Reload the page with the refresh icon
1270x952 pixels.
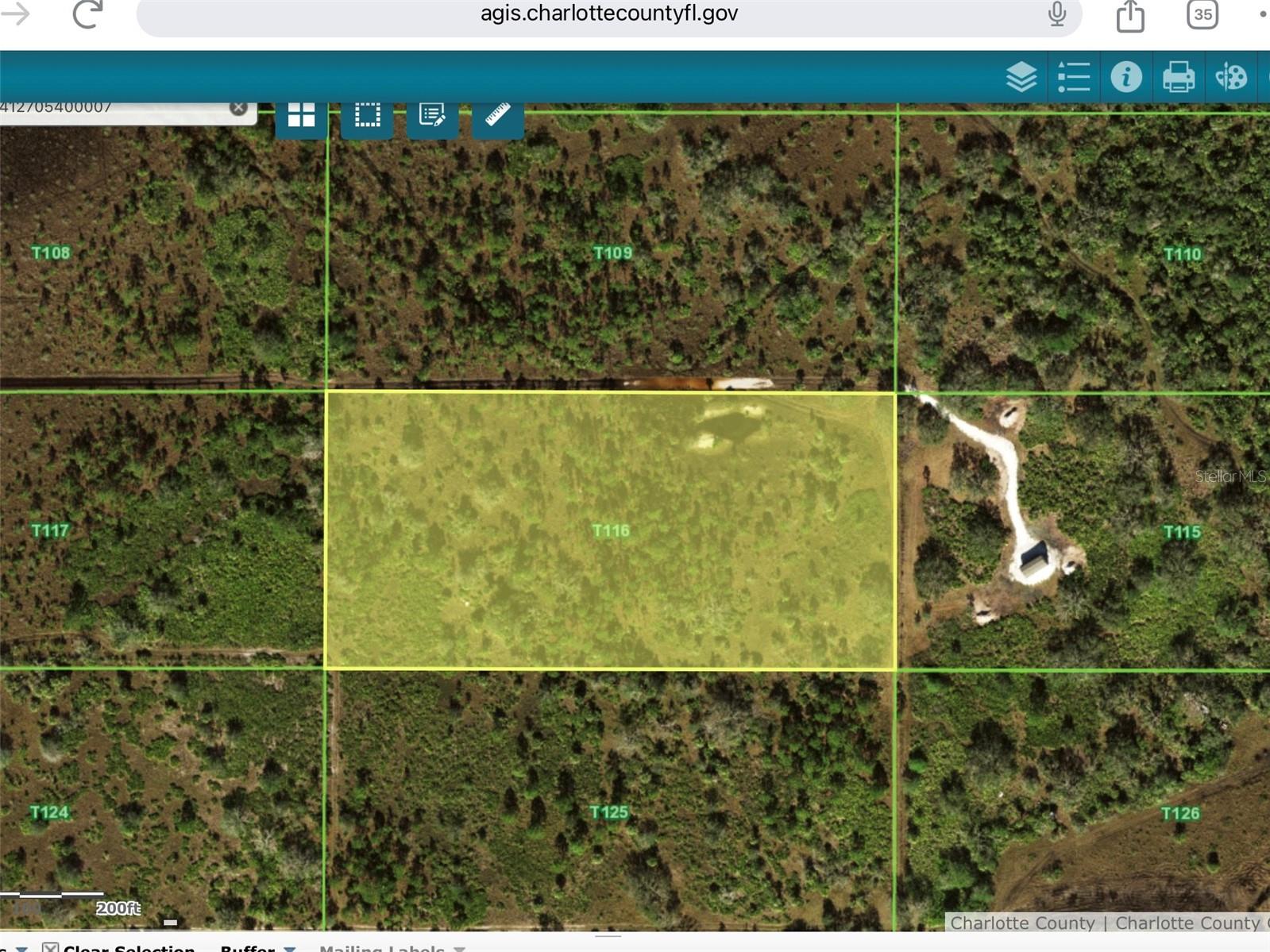87,13
